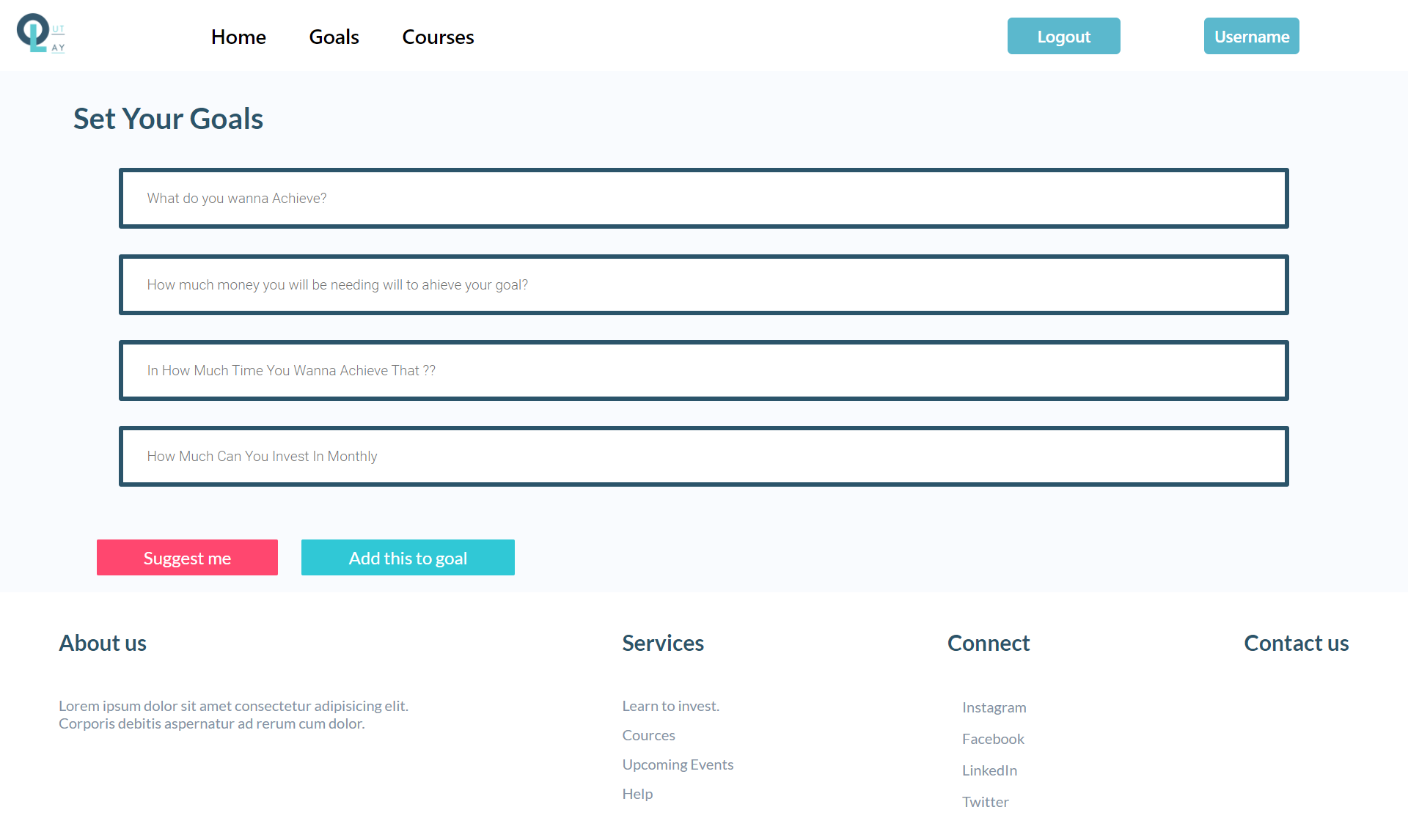The height and width of the screenshot is (840, 1408).
Task: Focus the 'What do you wanna Achieve?' field
Action: [x=703, y=199]
